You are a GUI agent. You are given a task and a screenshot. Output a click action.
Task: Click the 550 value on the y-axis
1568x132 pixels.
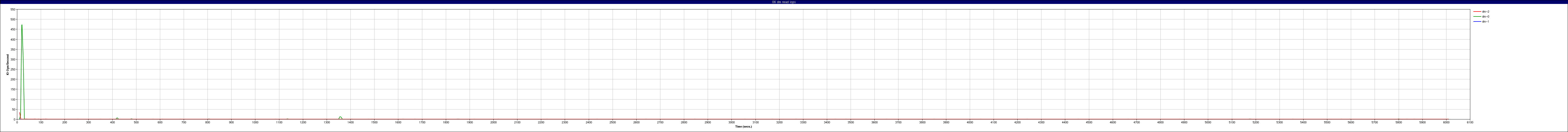tap(13, 9)
